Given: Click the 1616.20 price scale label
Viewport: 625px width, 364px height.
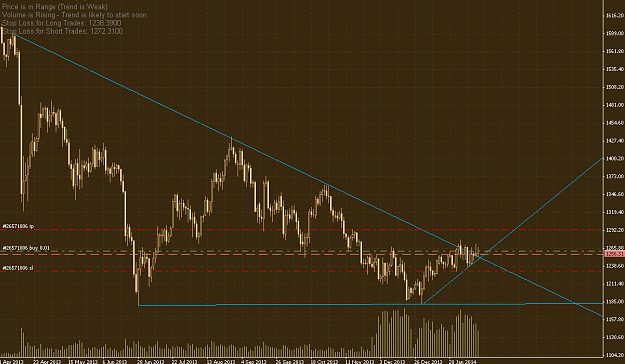Looking at the screenshot, I should pyautogui.click(x=615, y=16).
